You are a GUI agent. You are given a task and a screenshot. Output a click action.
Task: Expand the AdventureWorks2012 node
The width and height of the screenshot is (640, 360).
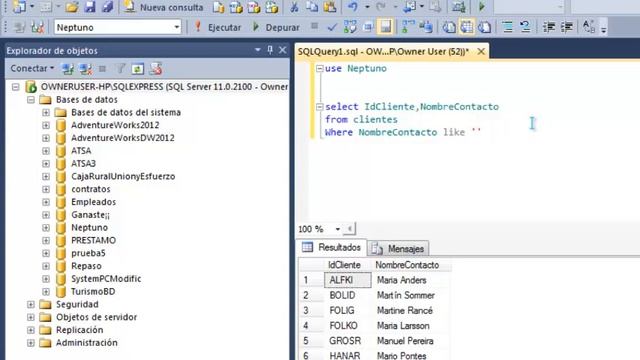pos(46,125)
